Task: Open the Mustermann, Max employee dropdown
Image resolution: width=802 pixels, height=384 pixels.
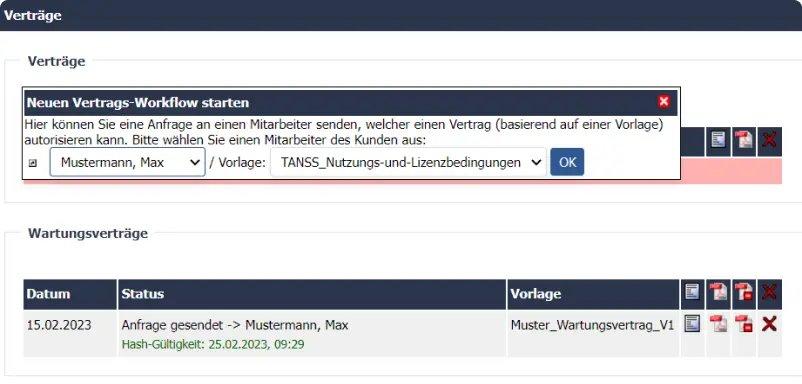Action: click(127, 162)
